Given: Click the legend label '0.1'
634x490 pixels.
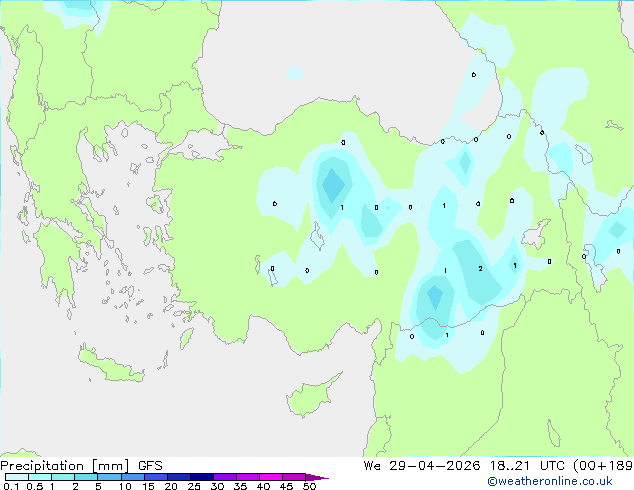Looking at the screenshot, I should [11, 486].
